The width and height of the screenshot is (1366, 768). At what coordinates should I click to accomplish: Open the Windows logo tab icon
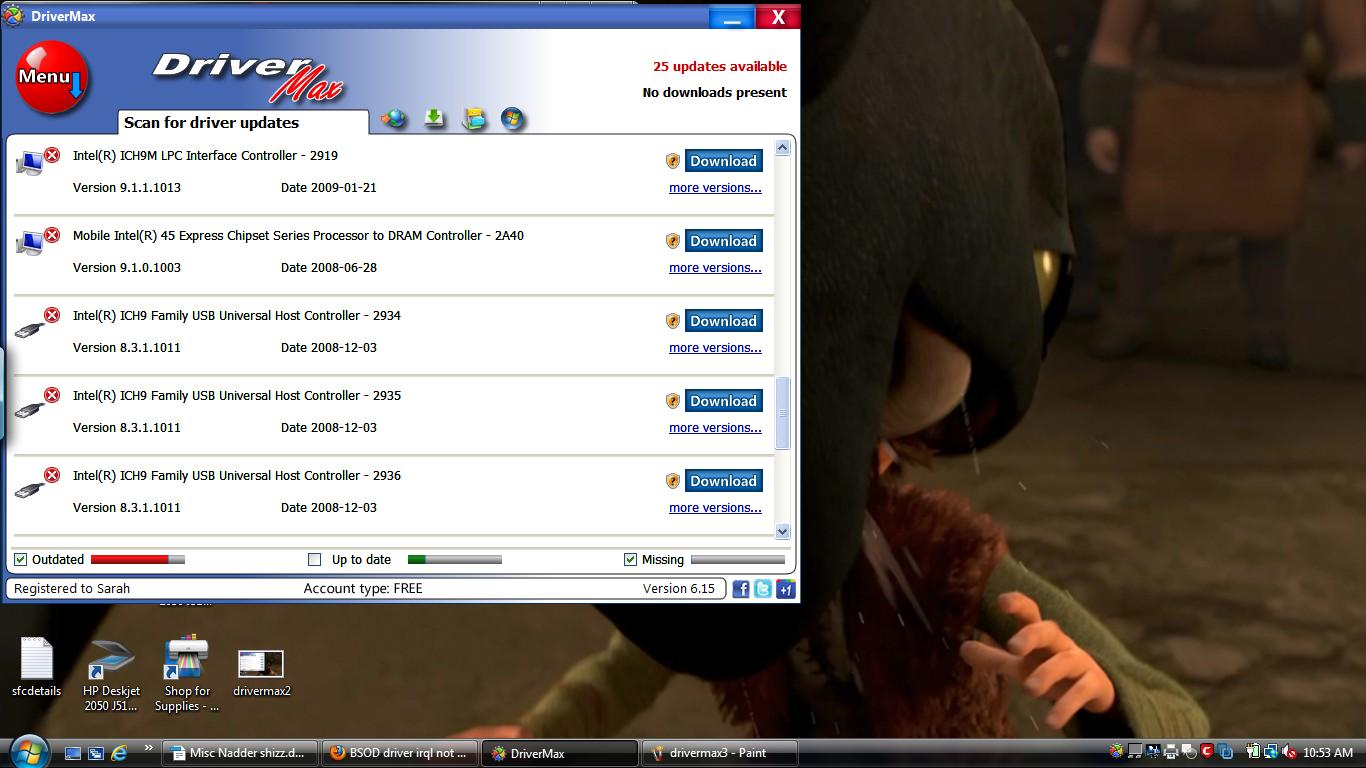pos(512,118)
